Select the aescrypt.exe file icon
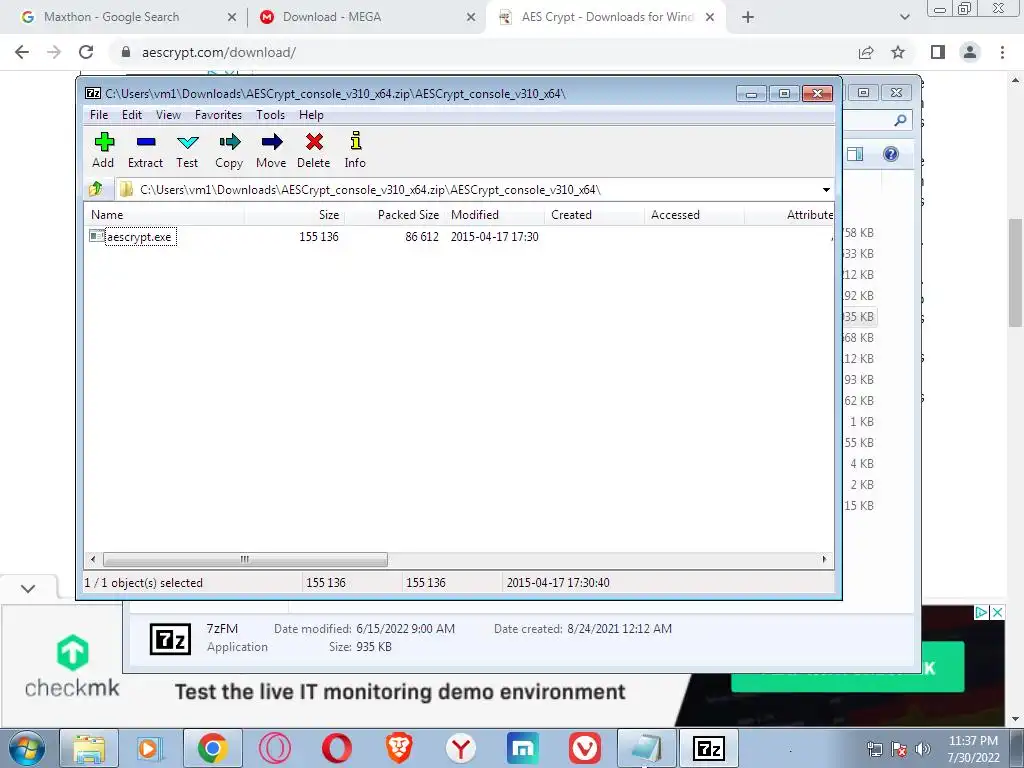Viewport: 1024px width, 768px height. [97, 236]
